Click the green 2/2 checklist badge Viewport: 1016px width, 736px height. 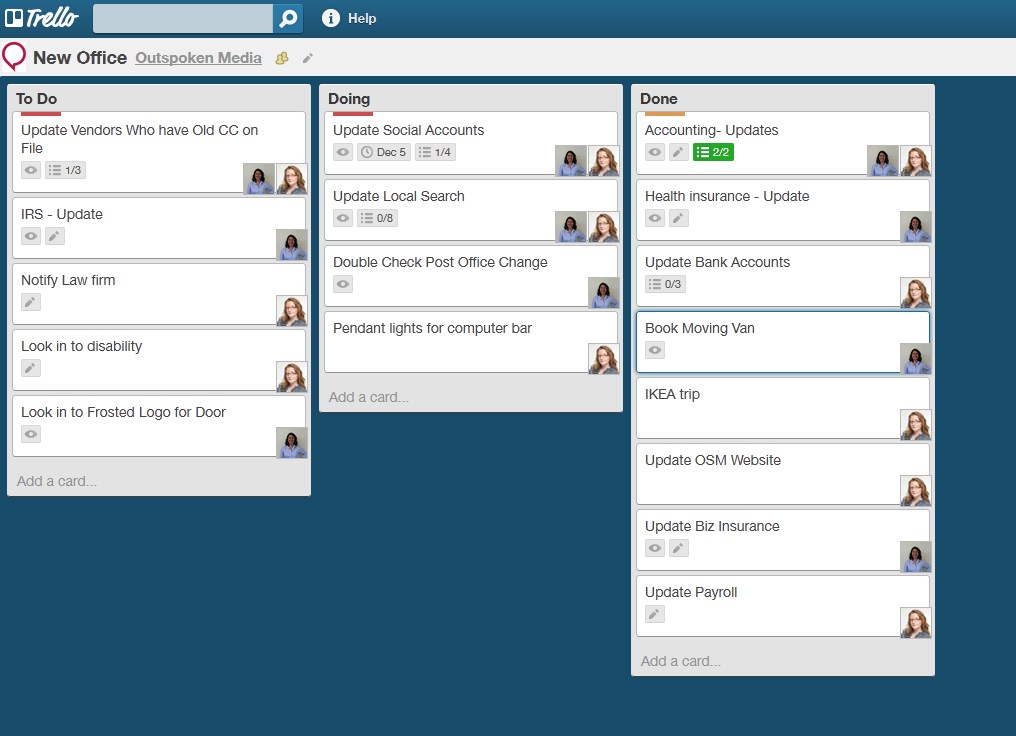[x=713, y=152]
